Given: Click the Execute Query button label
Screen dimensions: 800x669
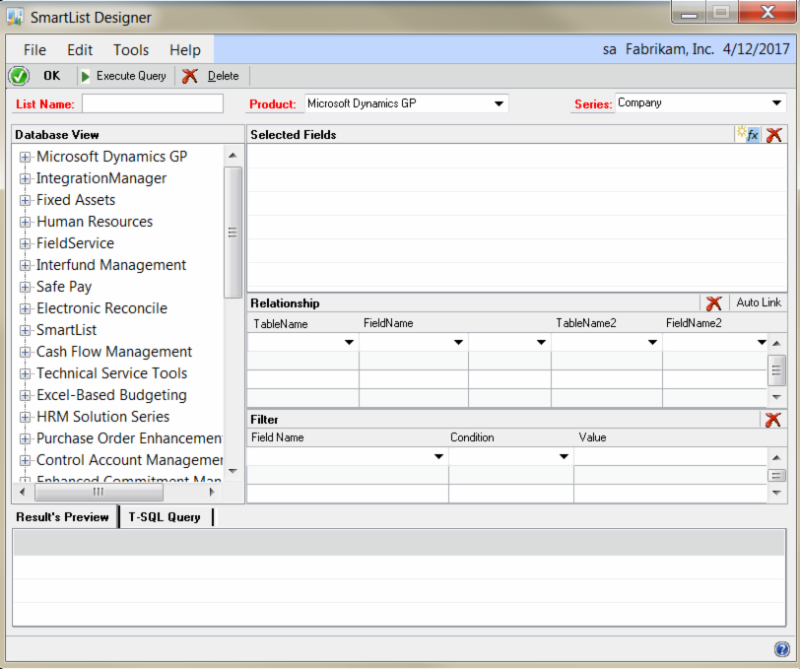Looking at the screenshot, I should [x=131, y=76].
